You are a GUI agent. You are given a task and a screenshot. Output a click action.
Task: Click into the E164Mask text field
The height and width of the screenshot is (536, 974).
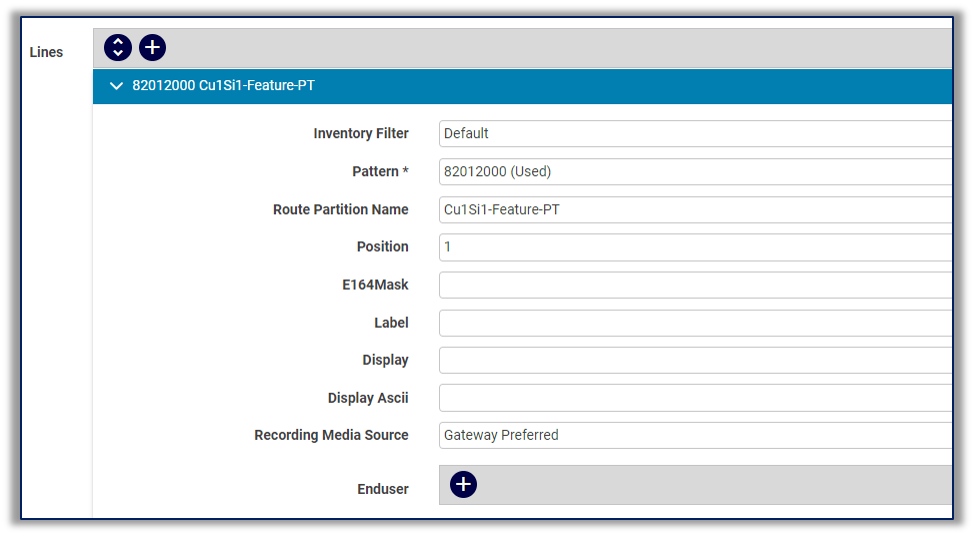(x=695, y=285)
